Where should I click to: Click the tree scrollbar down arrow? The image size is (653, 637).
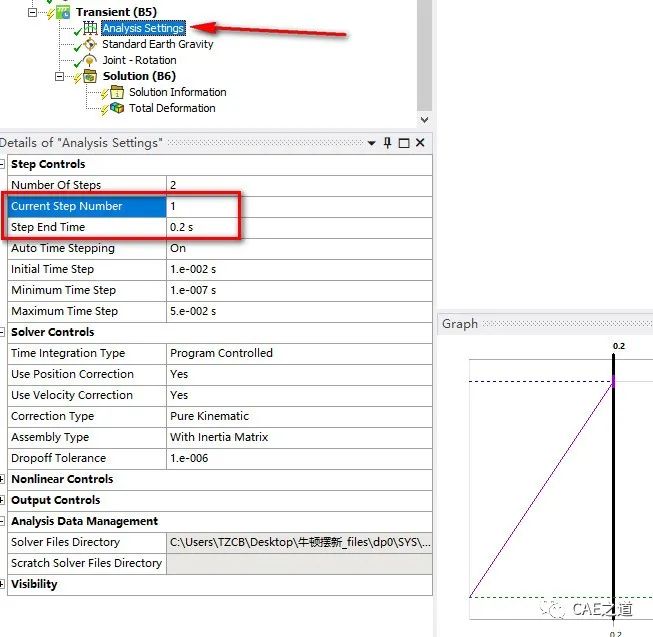(x=424, y=120)
